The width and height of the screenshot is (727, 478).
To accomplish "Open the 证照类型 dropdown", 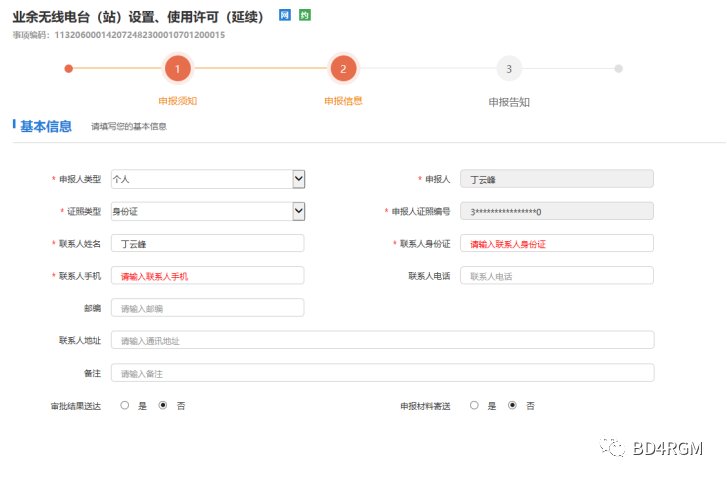I will tap(208, 211).
